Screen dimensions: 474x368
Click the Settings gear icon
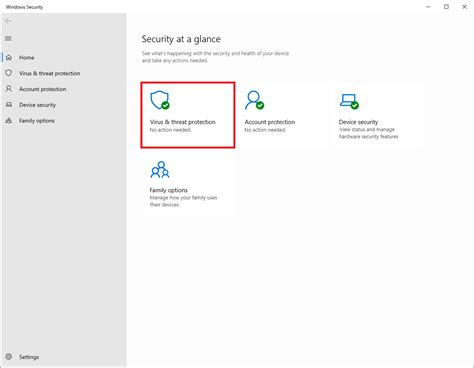[9, 357]
